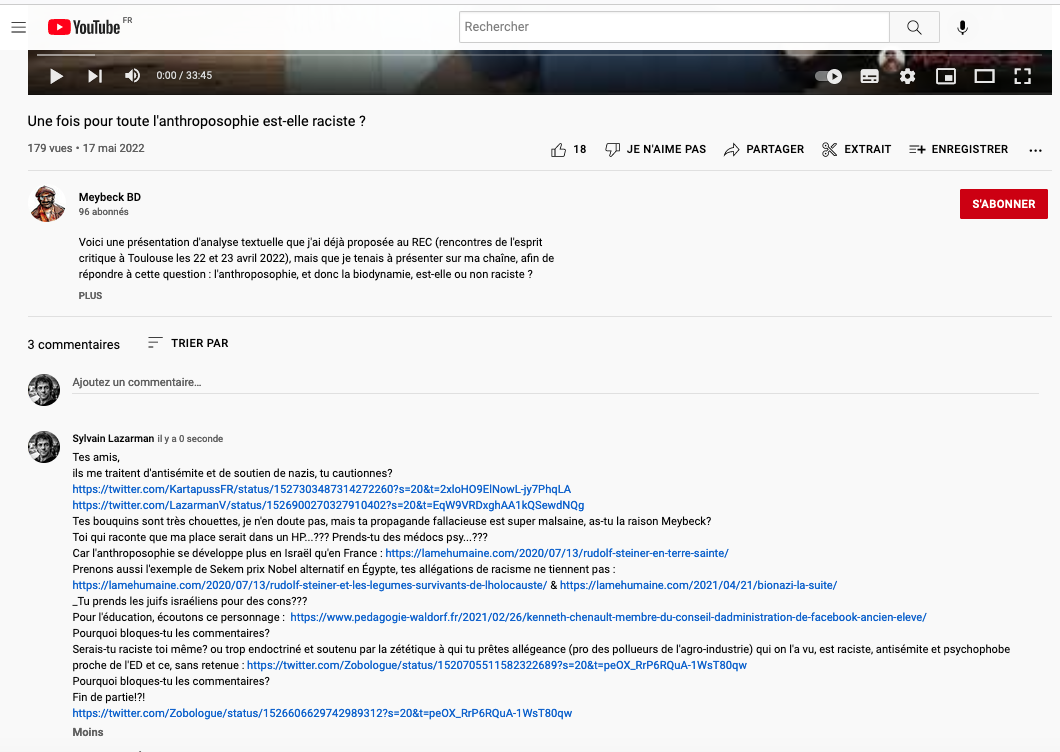Start voice search with microphone
The height and width of the screenshot is (752, 1060).
pyautogui.click(x=962, y=28)
